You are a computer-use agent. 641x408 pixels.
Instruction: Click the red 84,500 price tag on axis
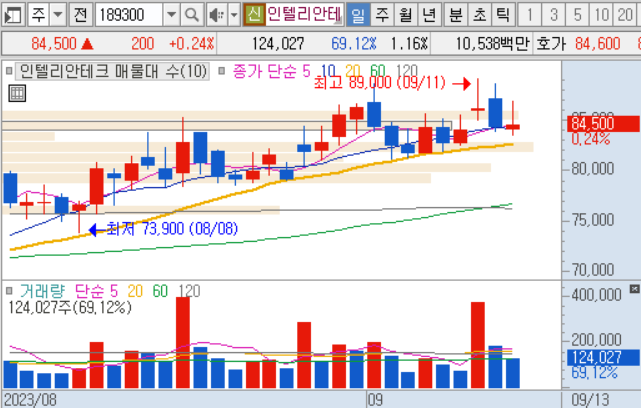(603, 123)
